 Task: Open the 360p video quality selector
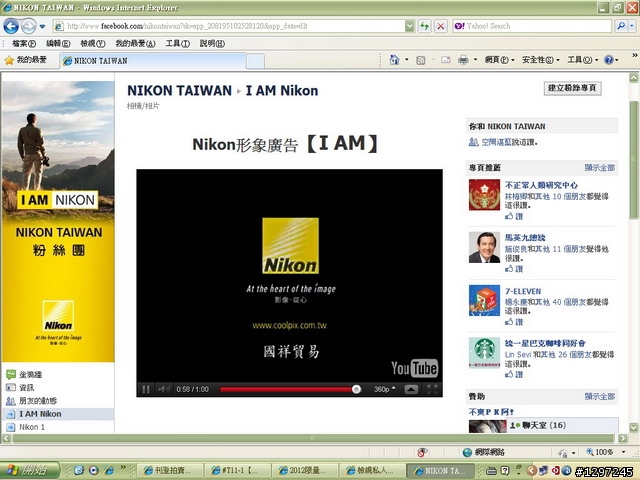click(384, 389)
